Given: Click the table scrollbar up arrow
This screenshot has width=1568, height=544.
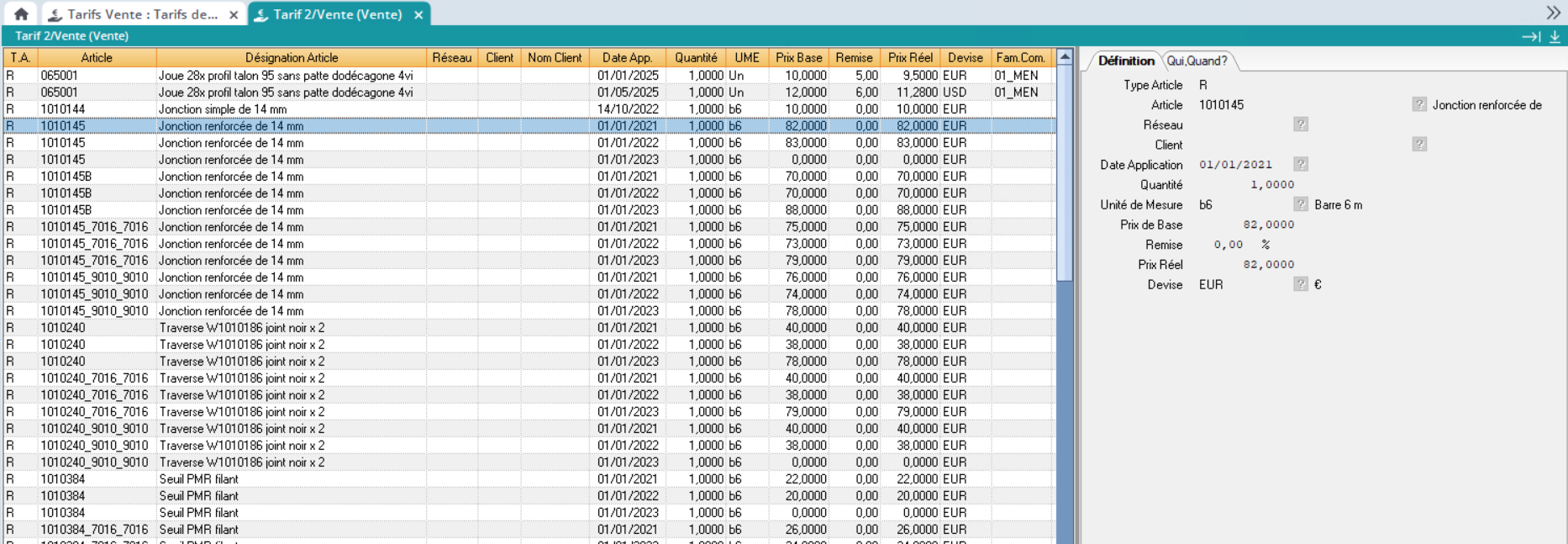Looking at the screenshot, I should (x=1065, y=57).
